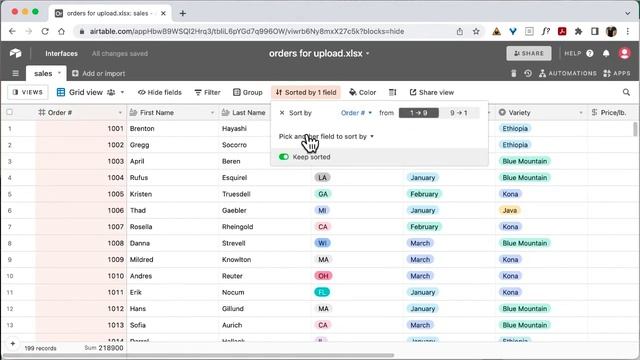The image size is (640, 360).
Task: Open the Adobe Acrobat extension icon
Action: tap(562, 31)
